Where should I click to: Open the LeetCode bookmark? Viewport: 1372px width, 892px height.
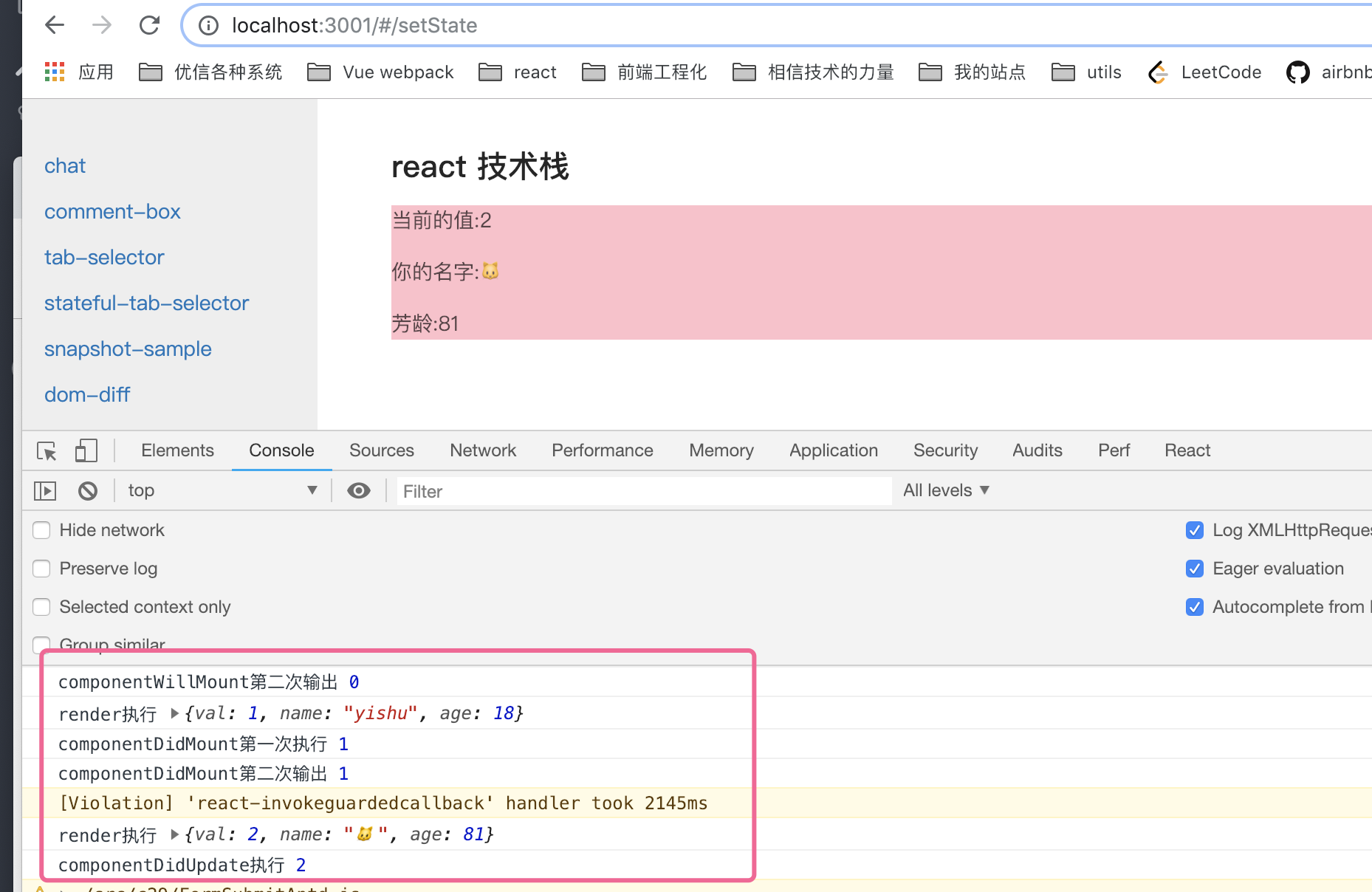(x=1204, y=72)
